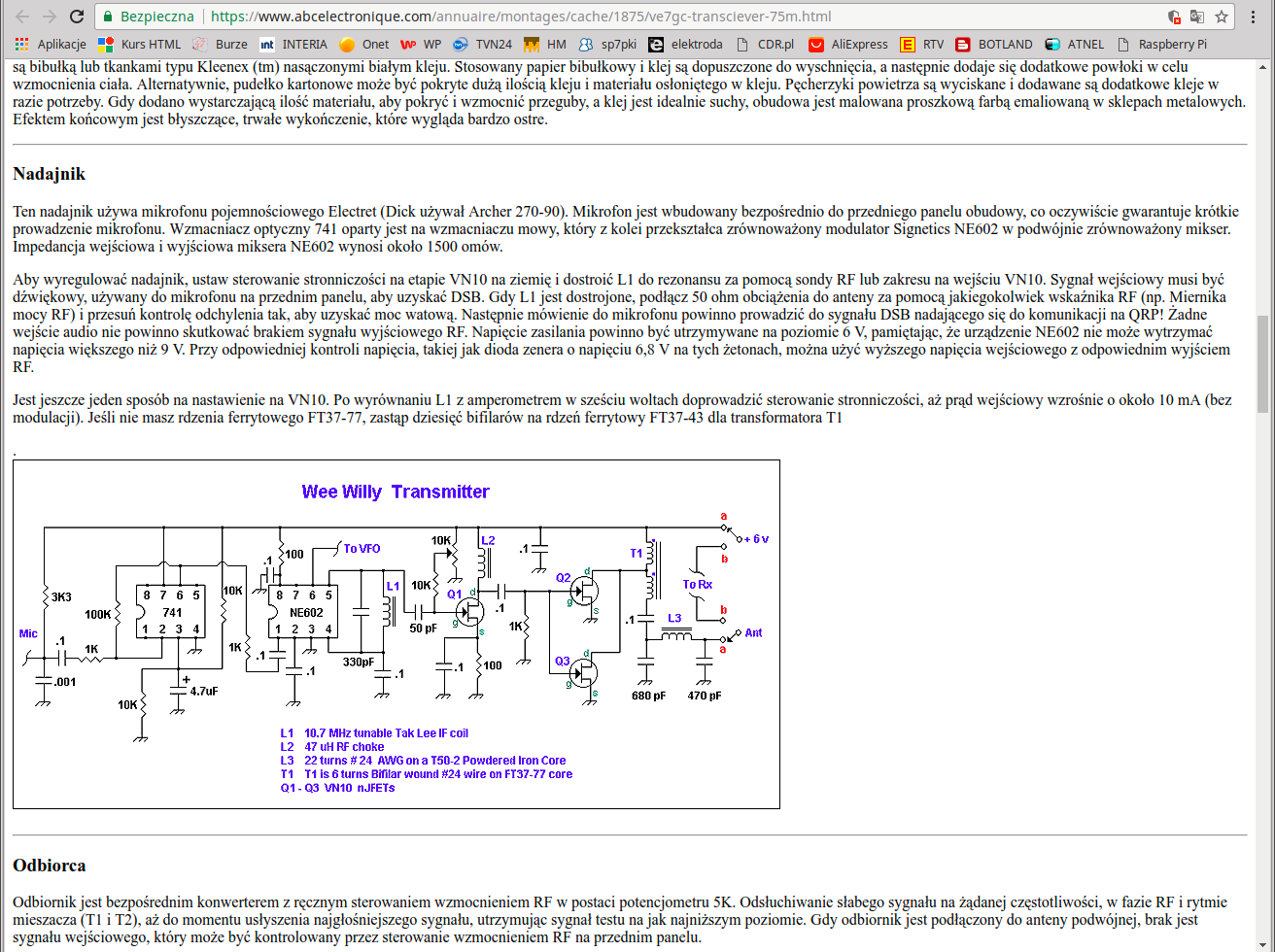1275x952 pixels.
Task: Open the TVN24 bookmark
Action: pyautogui.click(x=483, y=44)
